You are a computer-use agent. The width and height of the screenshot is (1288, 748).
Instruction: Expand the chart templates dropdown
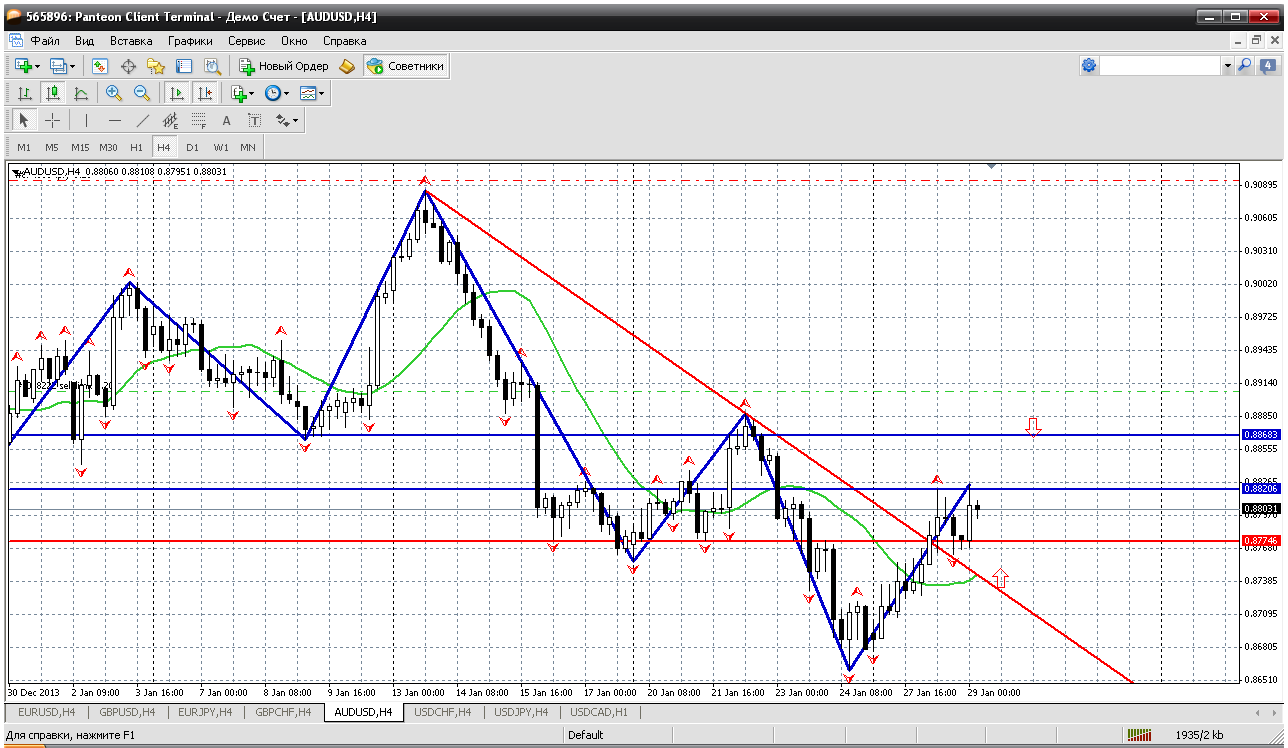click(313, 93)
